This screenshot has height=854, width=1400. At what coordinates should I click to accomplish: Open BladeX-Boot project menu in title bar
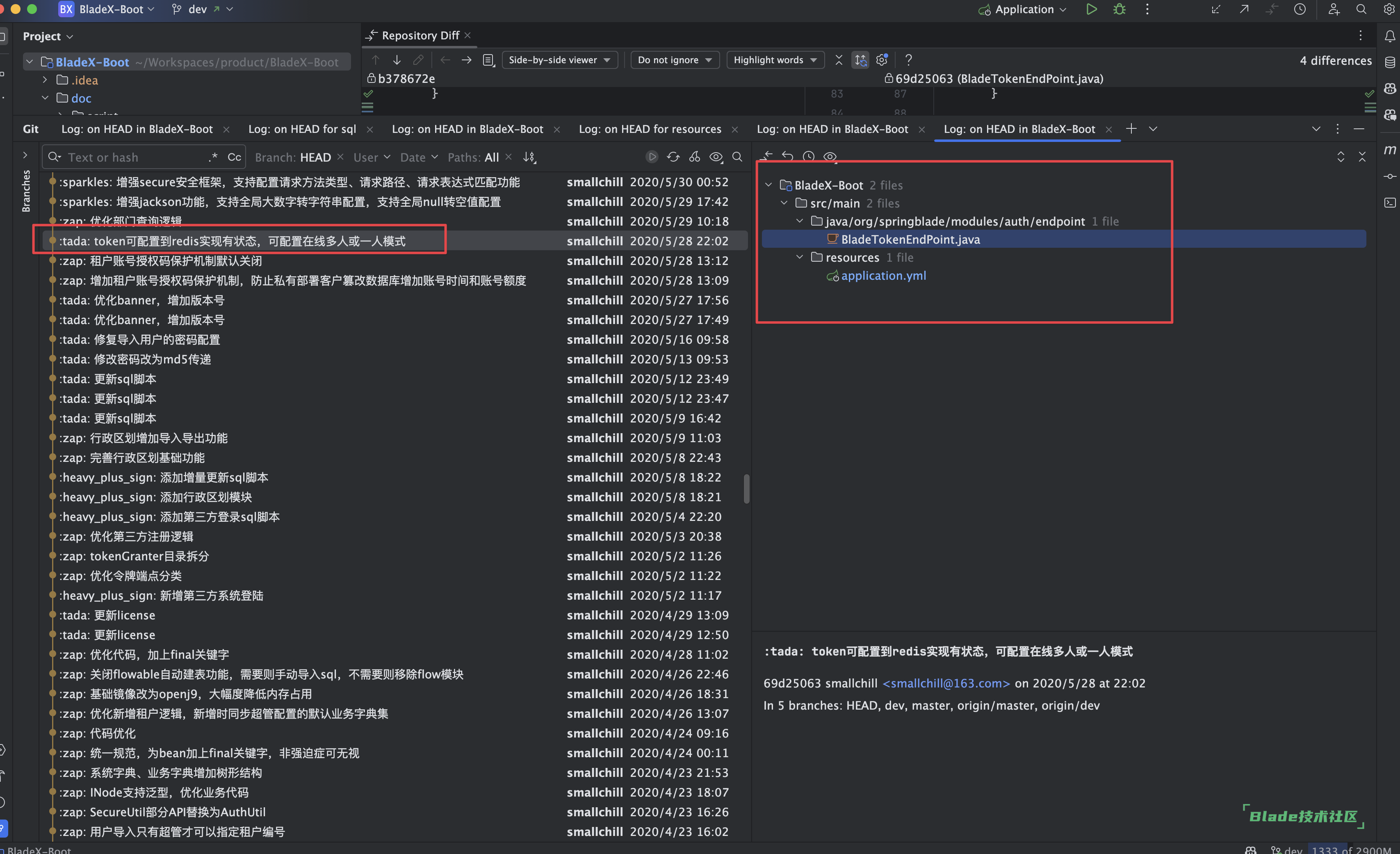[107, 9]
